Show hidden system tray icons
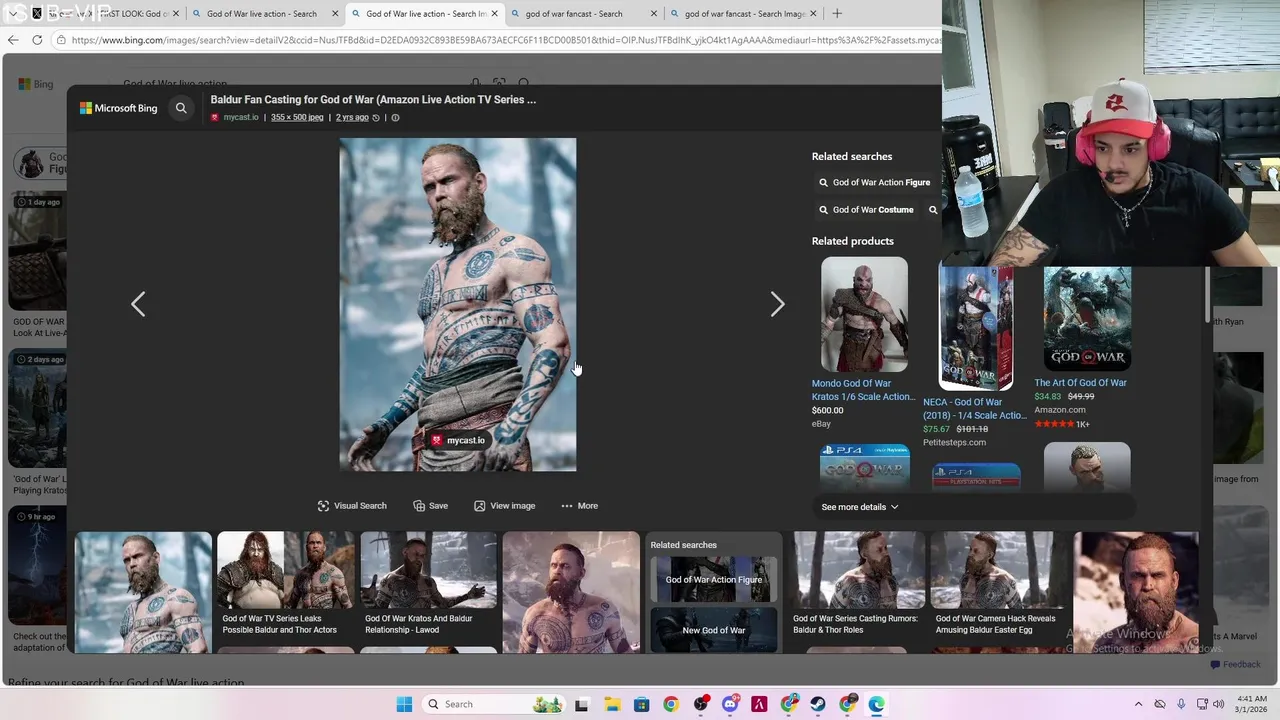Screen dimensions: 1280x720 tap(1138, 704)
